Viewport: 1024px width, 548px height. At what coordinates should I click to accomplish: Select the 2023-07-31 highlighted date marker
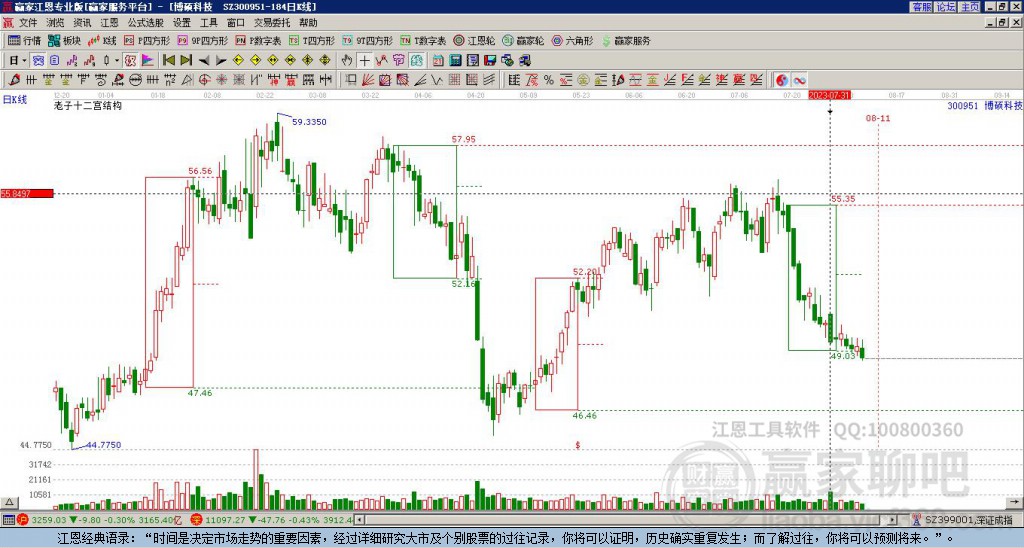tap(830, 95)
